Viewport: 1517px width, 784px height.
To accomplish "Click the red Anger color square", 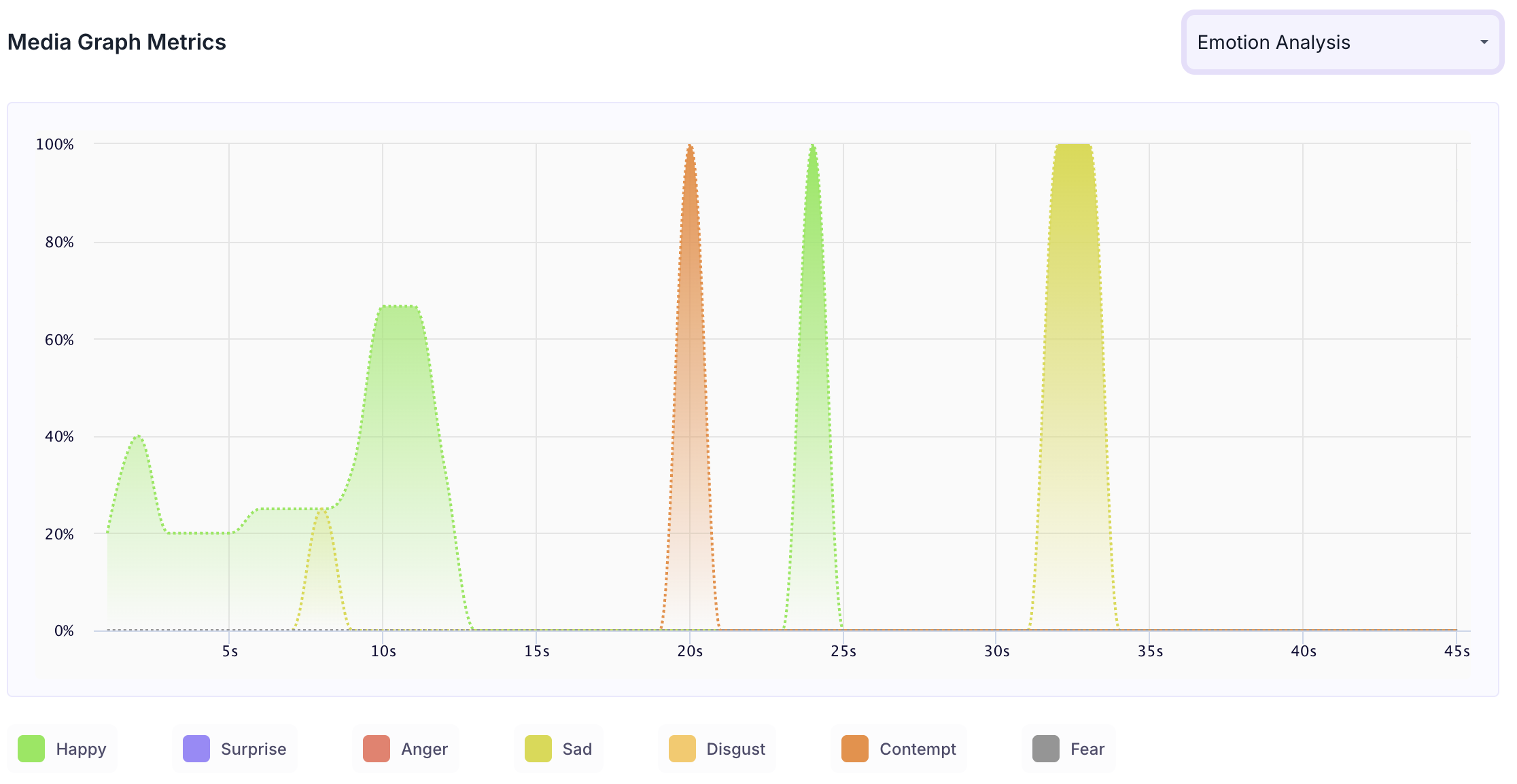I will pyautogui.click(x=377, y=749).
